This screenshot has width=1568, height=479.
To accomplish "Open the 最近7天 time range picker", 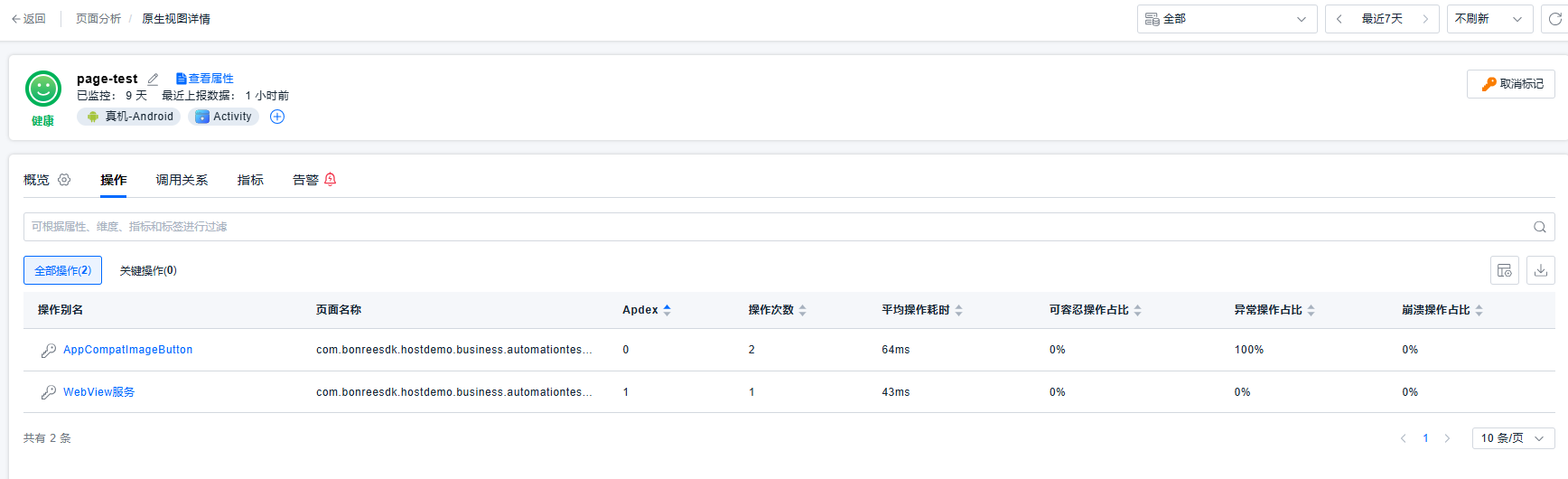I will (1382, 19).
